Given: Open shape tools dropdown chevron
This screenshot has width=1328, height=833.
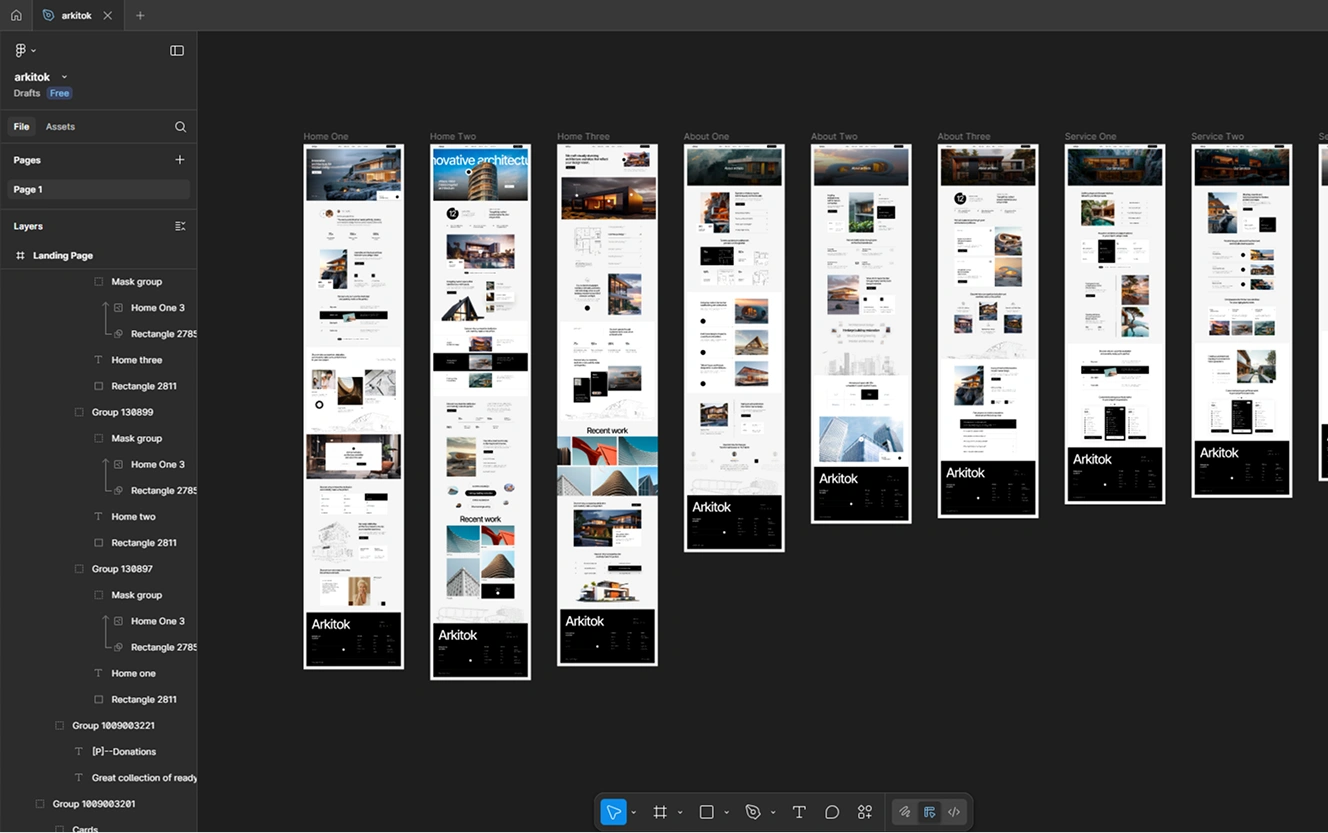Looking at the screenshot, I should (x=726, y=813).
